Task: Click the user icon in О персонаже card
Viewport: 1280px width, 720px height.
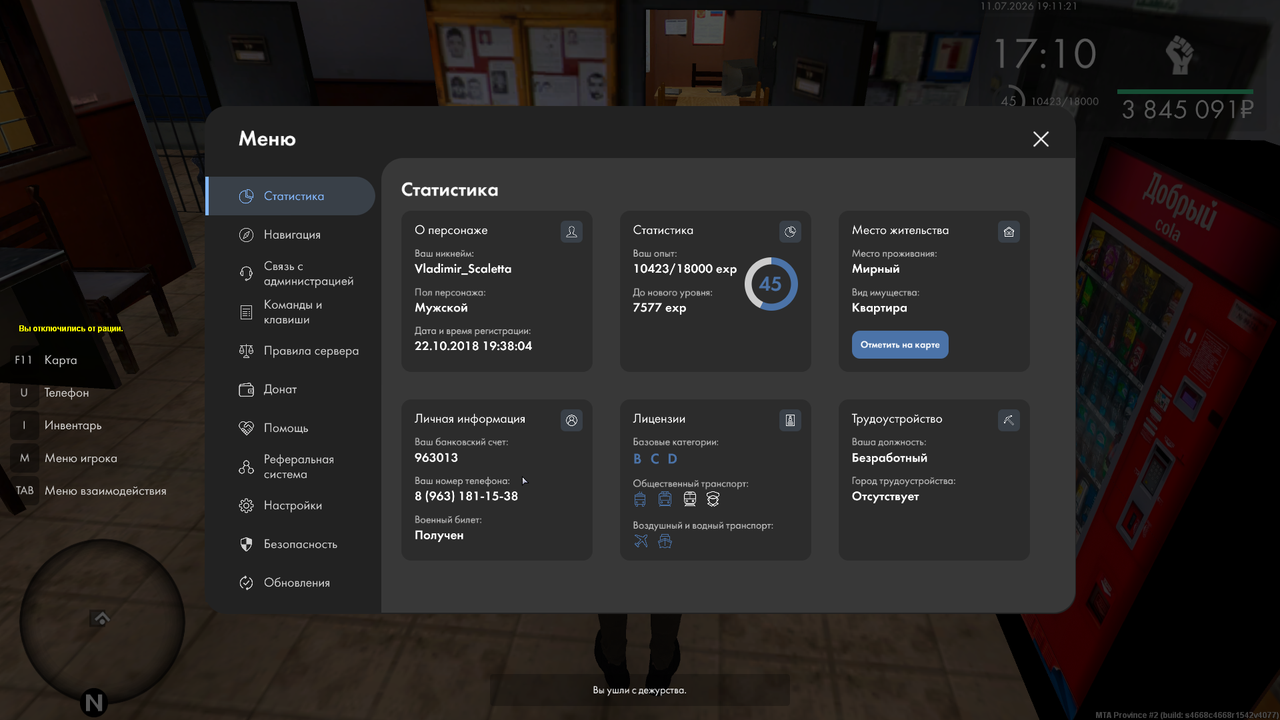Action: (571, 232)
